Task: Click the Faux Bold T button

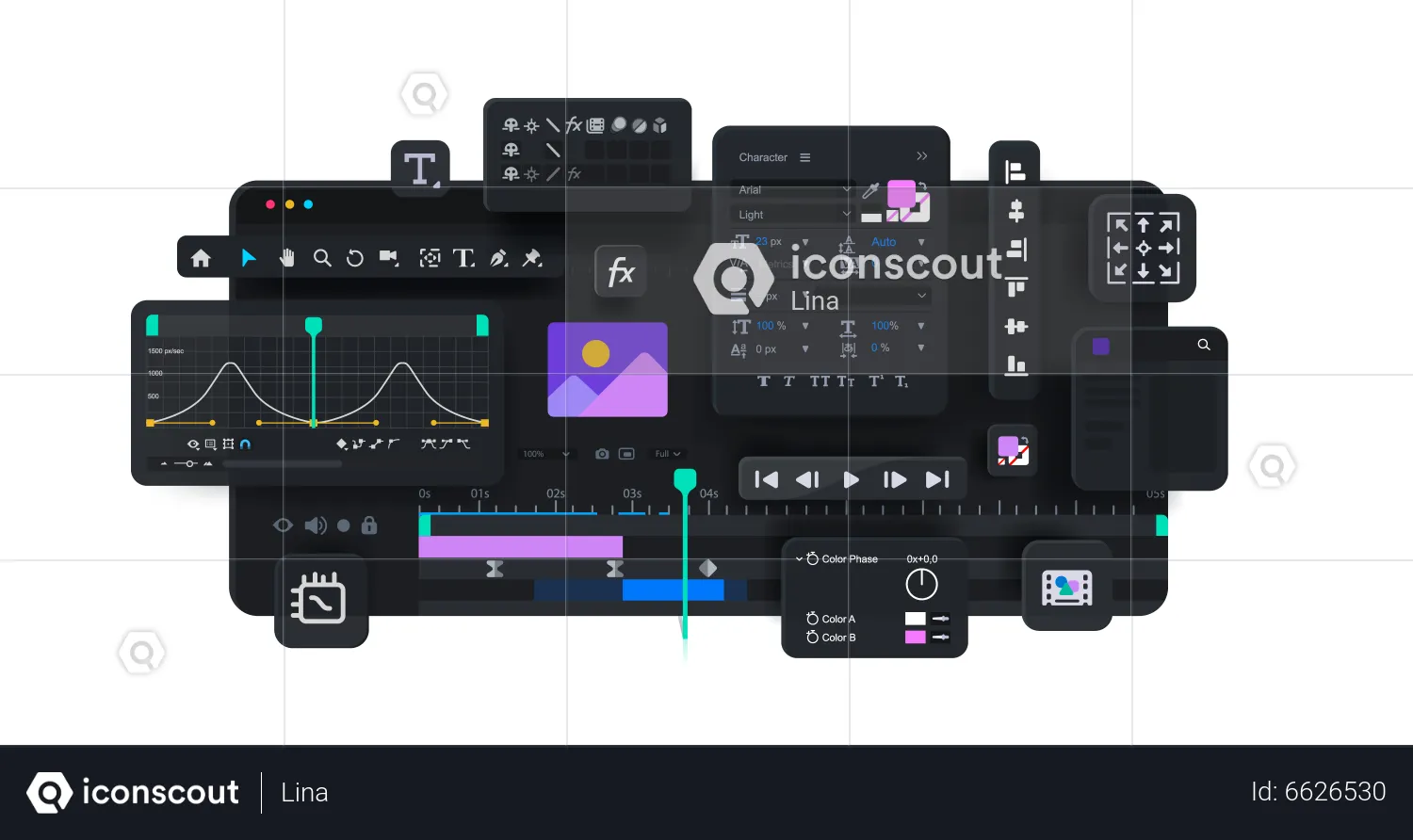Action: pyautogui.click(x=763, y=380)
